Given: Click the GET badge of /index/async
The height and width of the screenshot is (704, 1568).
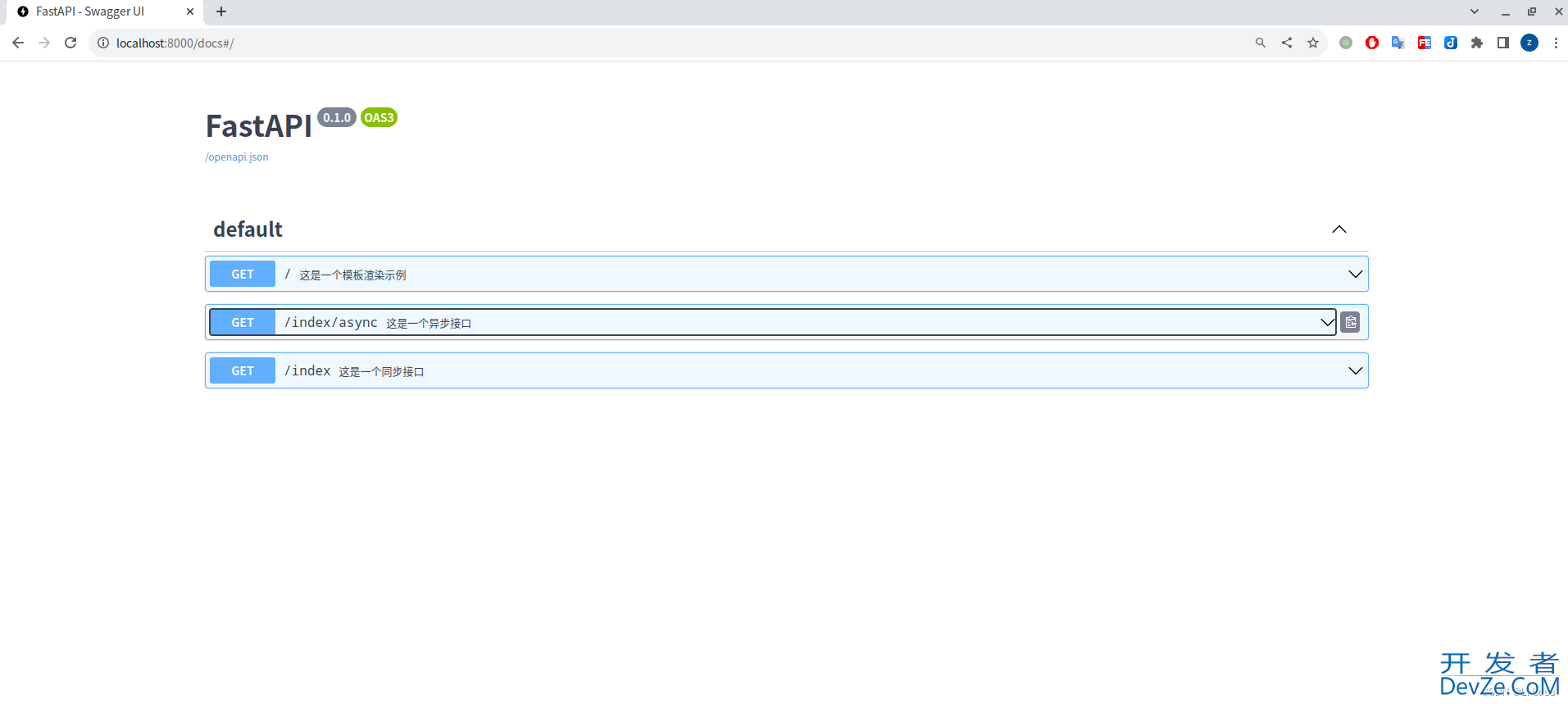Looking at the screenshot, I should (243, 322).
